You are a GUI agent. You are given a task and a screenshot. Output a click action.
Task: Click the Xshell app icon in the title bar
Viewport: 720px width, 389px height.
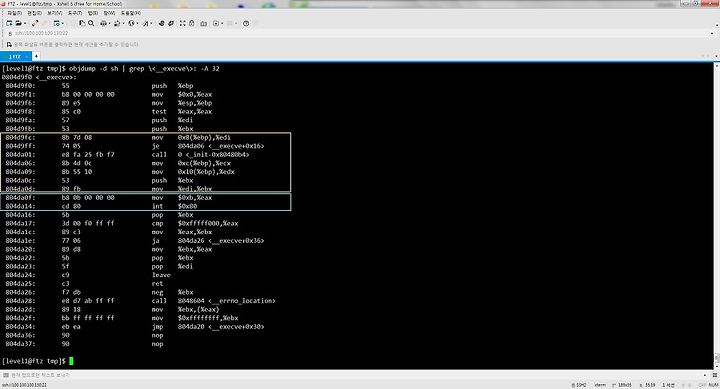click(x=4, y=4)
